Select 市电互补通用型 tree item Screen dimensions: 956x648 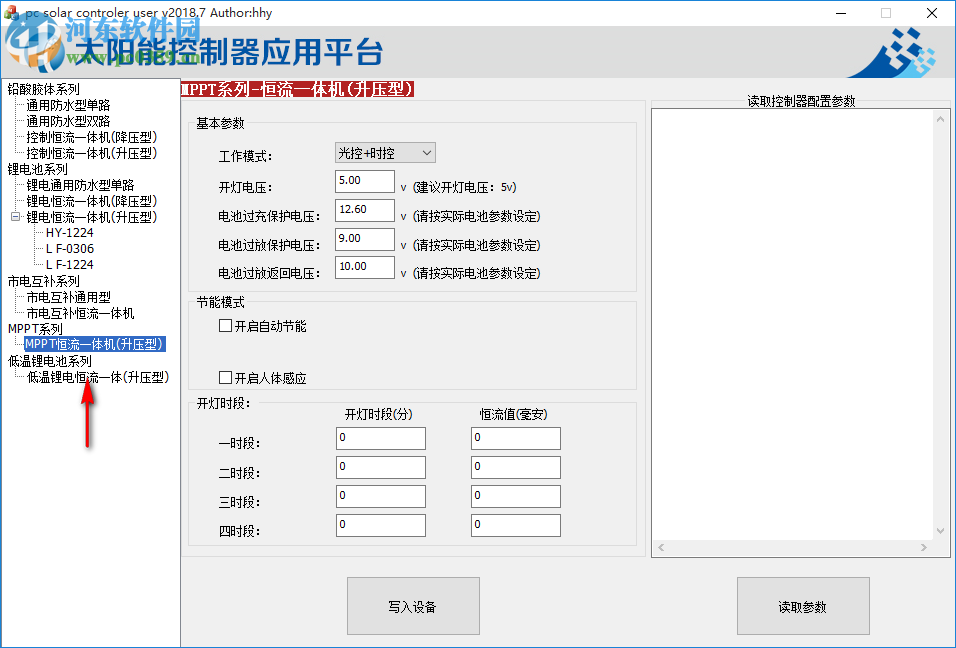point(68,297)
